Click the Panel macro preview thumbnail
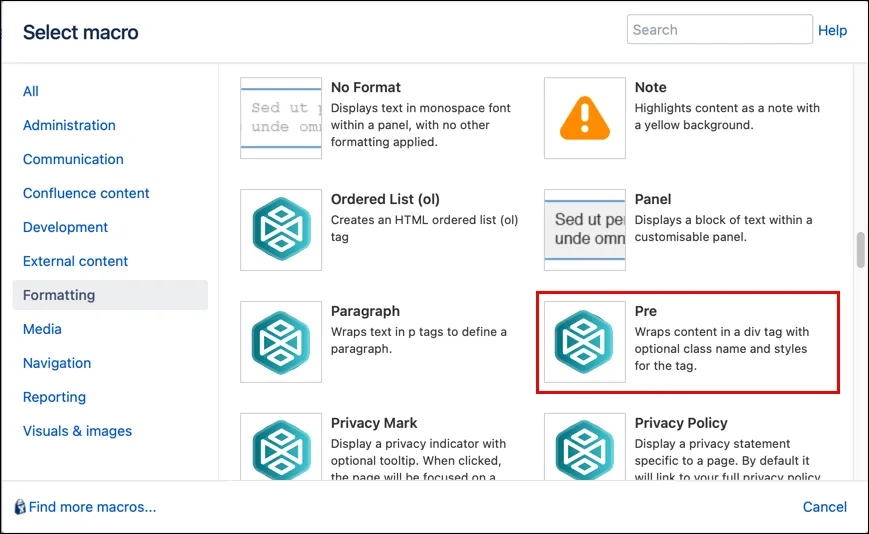 [585, 230]
